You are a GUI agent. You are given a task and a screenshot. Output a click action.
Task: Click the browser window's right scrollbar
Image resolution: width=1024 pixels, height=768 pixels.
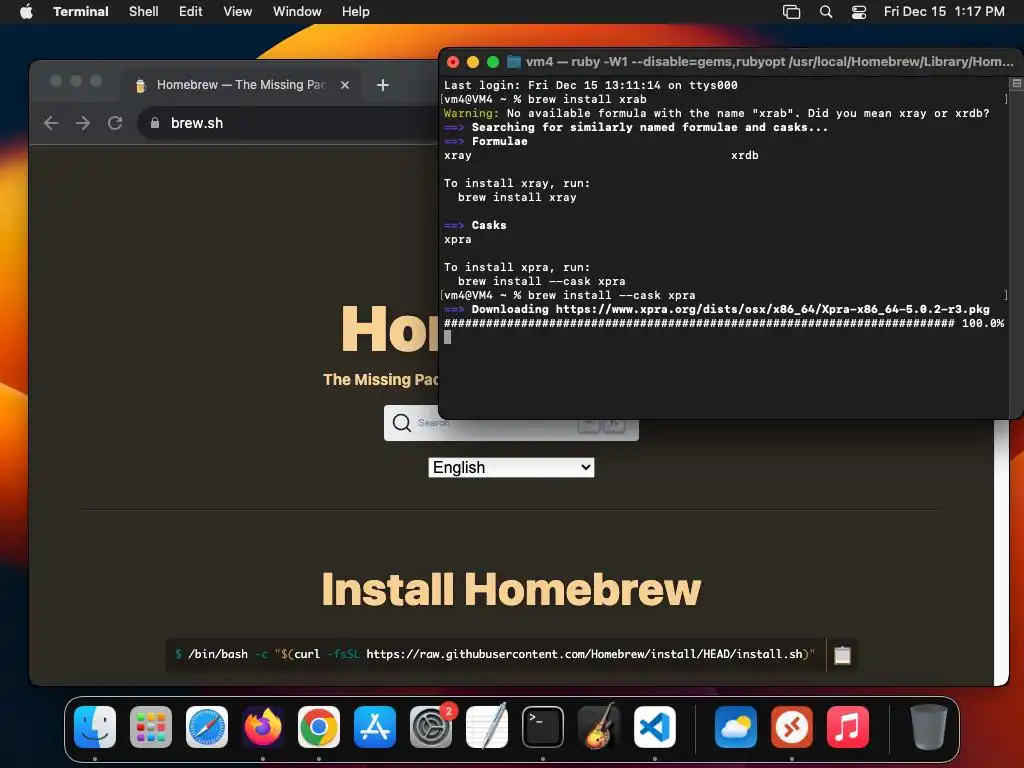pos(1000,552)
